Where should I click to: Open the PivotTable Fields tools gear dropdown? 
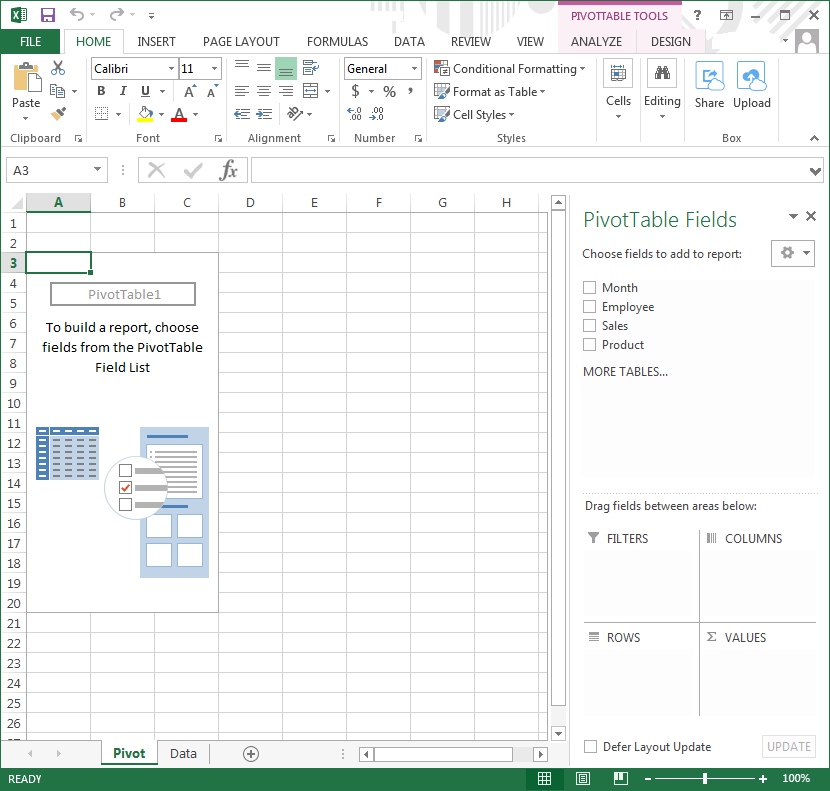click(792, 253)
